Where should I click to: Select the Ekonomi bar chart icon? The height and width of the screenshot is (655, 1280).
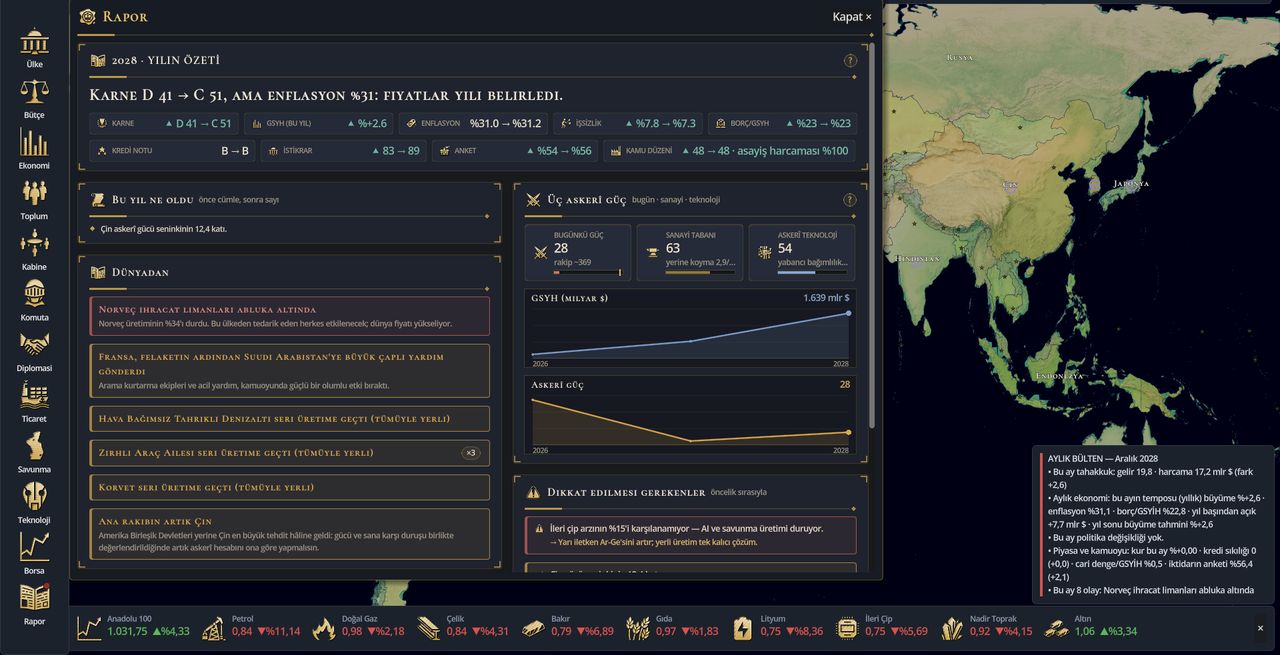point(34,150)
